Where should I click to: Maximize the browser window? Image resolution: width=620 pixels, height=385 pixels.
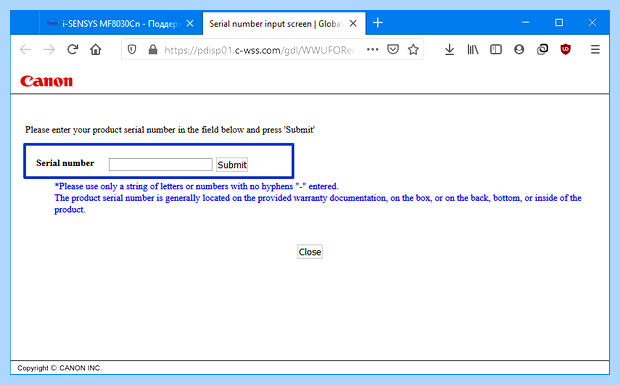[x=559, y=23]
